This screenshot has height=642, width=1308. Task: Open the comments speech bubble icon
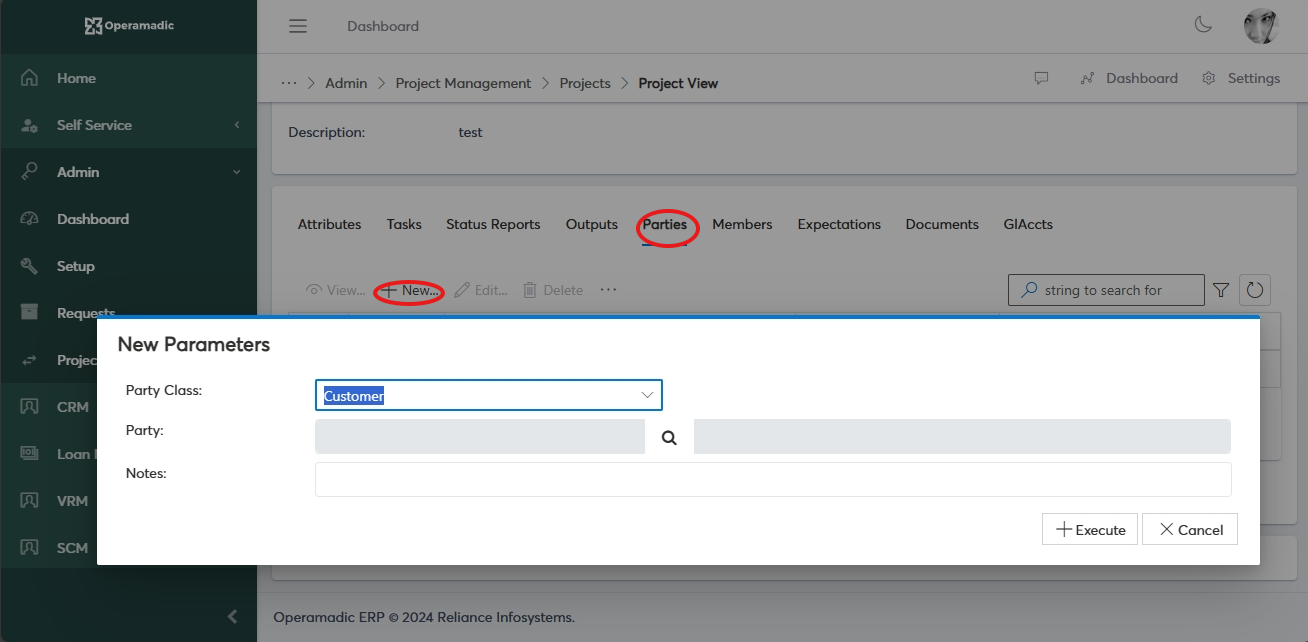(x=1041, y=78)
